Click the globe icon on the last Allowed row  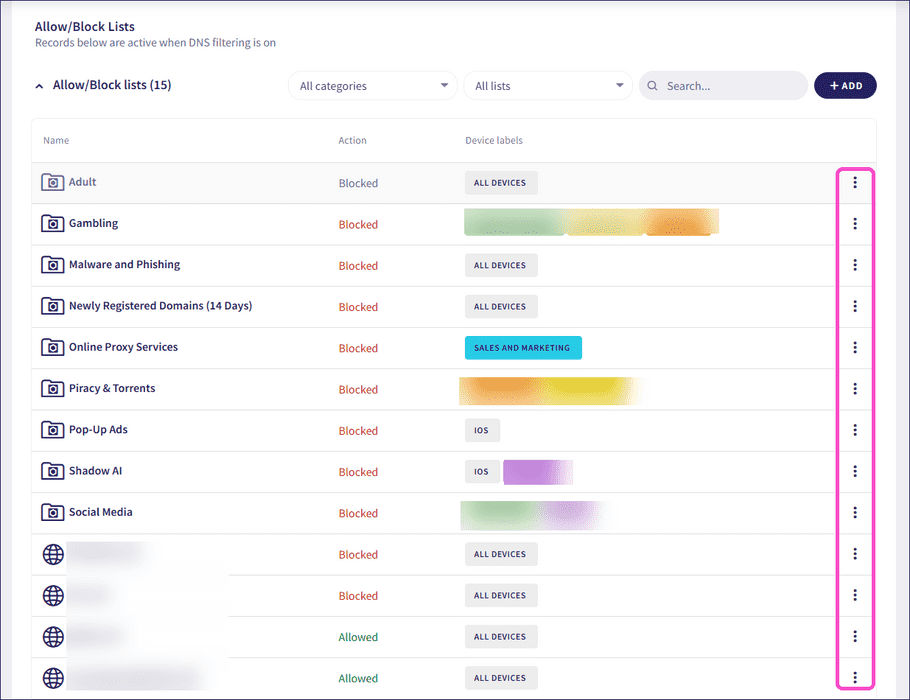[x=52, y=677]
